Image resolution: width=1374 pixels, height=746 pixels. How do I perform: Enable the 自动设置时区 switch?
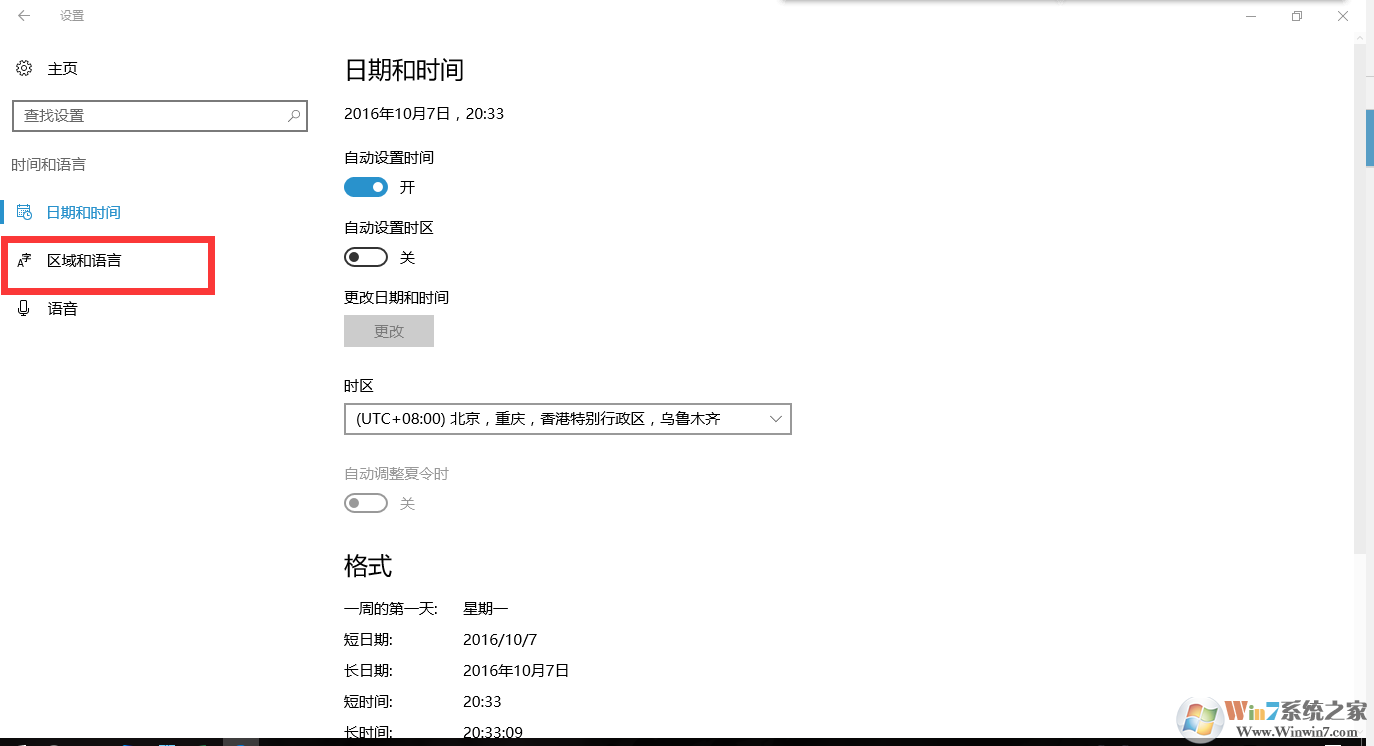(365, 257)
